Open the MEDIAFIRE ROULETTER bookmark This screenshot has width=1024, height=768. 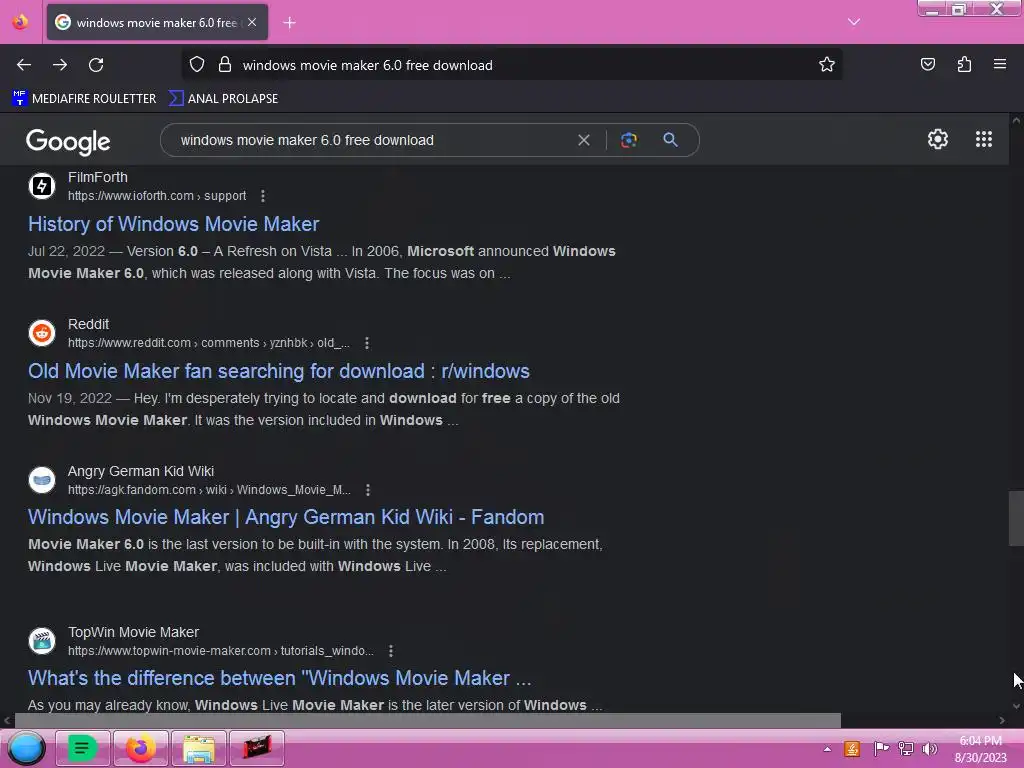(x=84, y=99)
